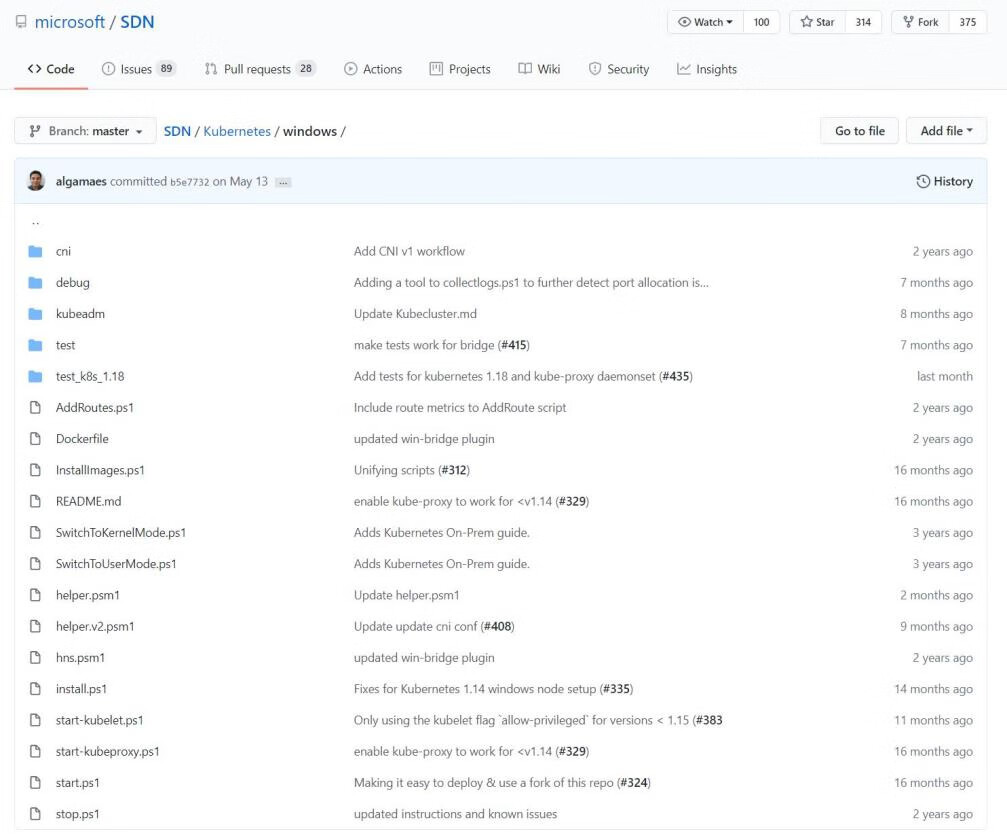1007x836 pixels.
Task: Open the Watch notifications dropdown
Action: pos(705,22)
